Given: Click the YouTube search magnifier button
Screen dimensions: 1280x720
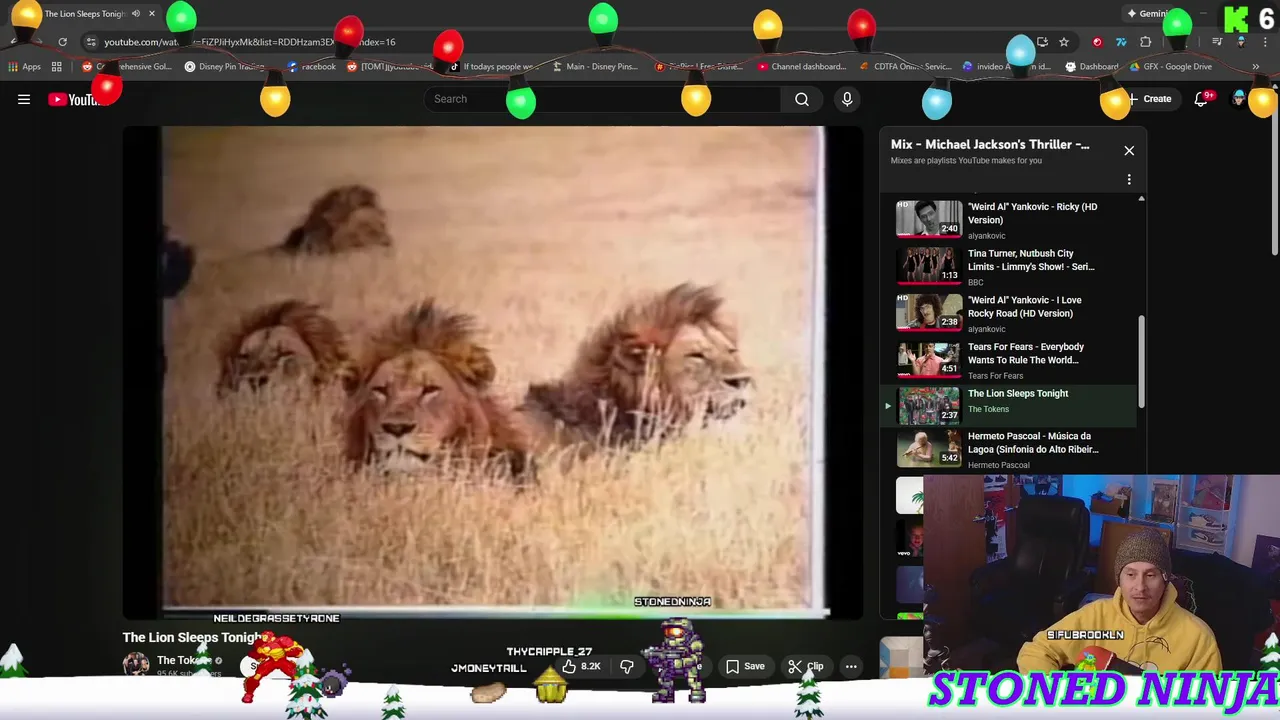Looking at the screenshot, I should click(802, 99).
